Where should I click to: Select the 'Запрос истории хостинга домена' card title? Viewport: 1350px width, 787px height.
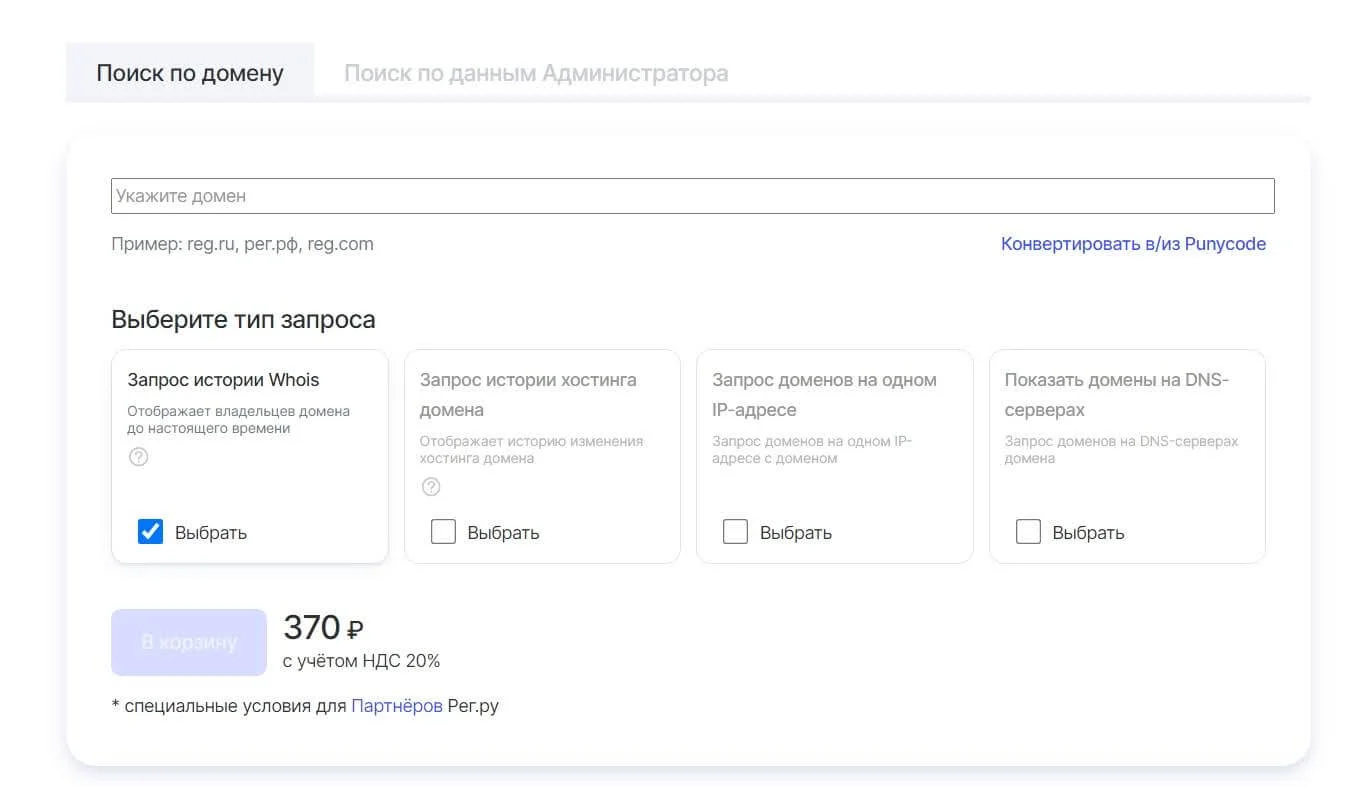(x=528, y=394)
